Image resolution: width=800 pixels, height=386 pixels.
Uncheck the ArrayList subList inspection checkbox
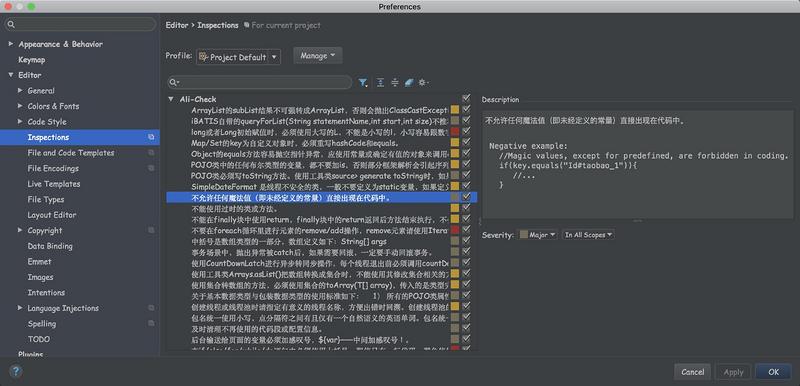click(466, 110)
